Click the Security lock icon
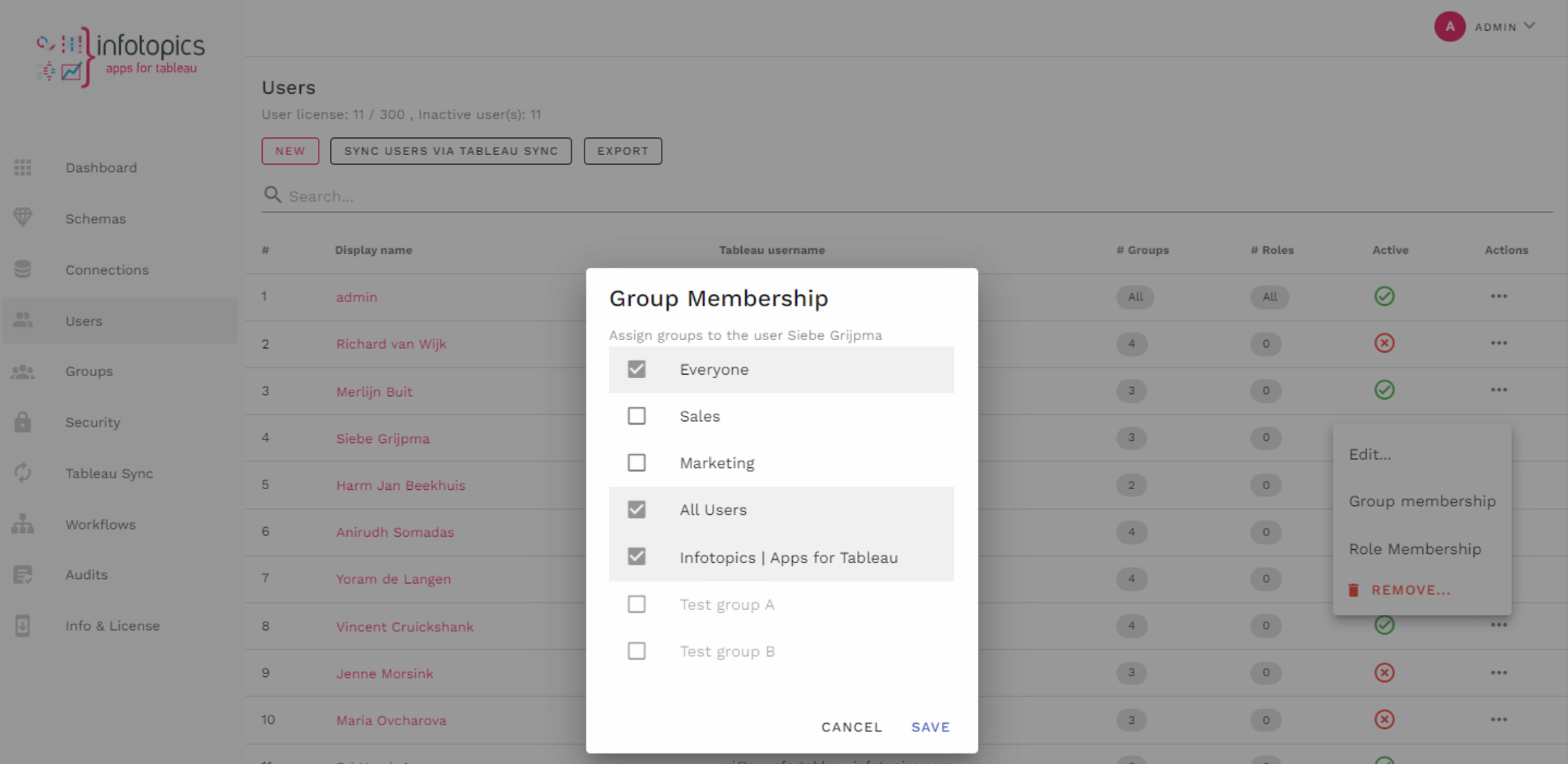 tap(22, 422)
